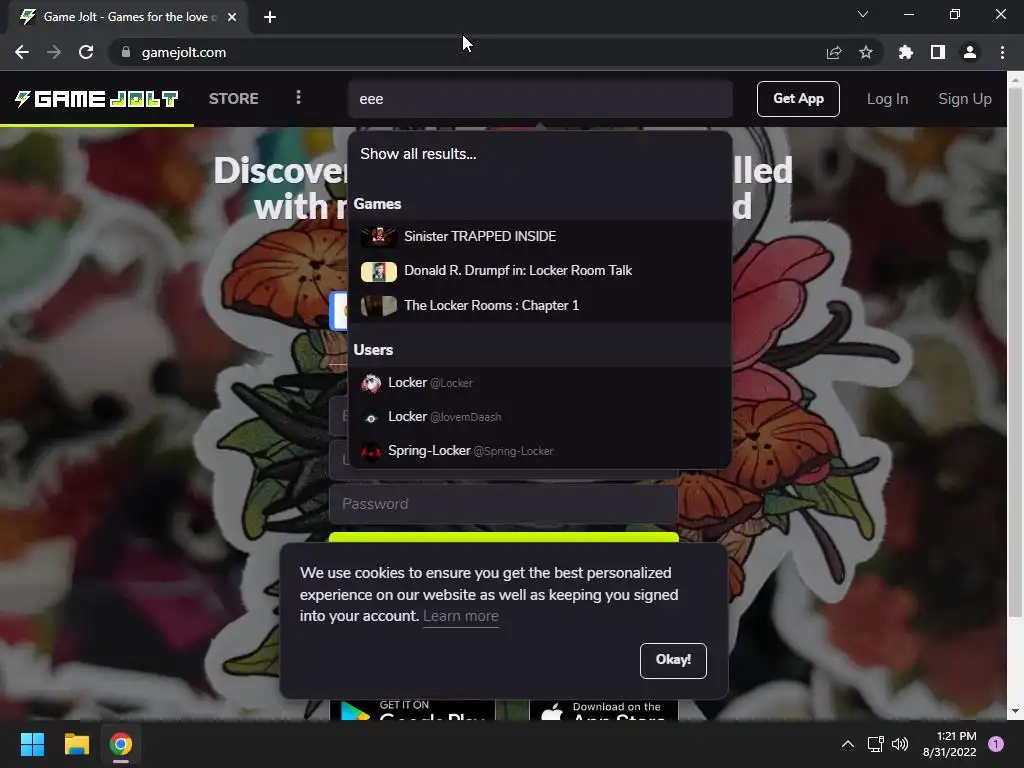
Task: Click the avatar of user @Locker
Action: coord(371,383)
